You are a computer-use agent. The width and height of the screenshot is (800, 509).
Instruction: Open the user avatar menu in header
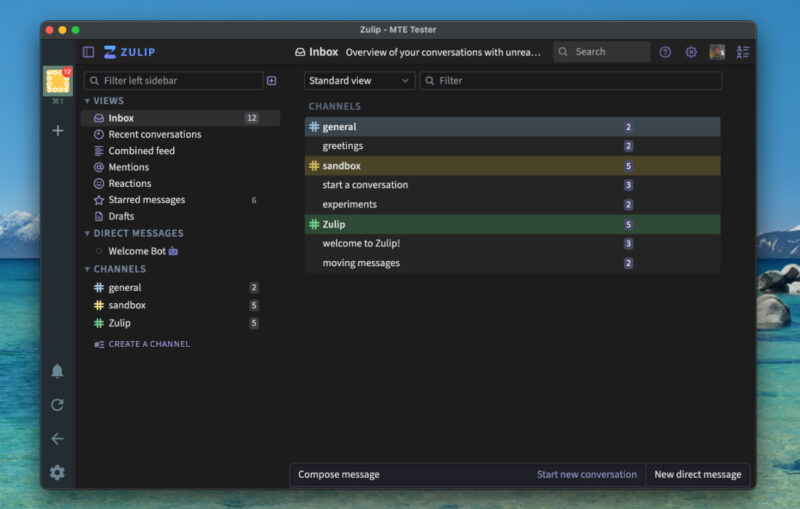coord(717,52)
